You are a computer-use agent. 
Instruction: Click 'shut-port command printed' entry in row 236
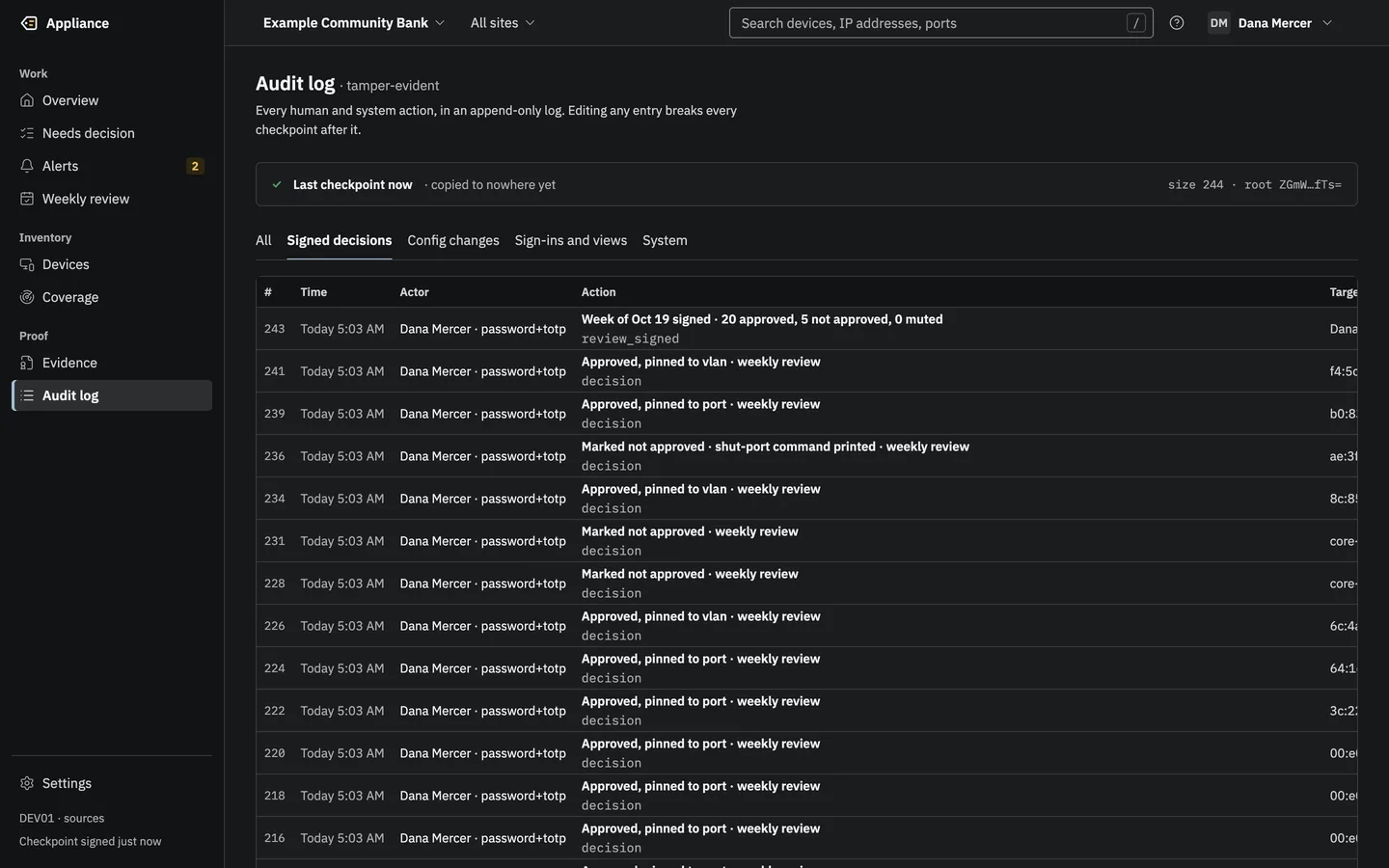[796, 447]
